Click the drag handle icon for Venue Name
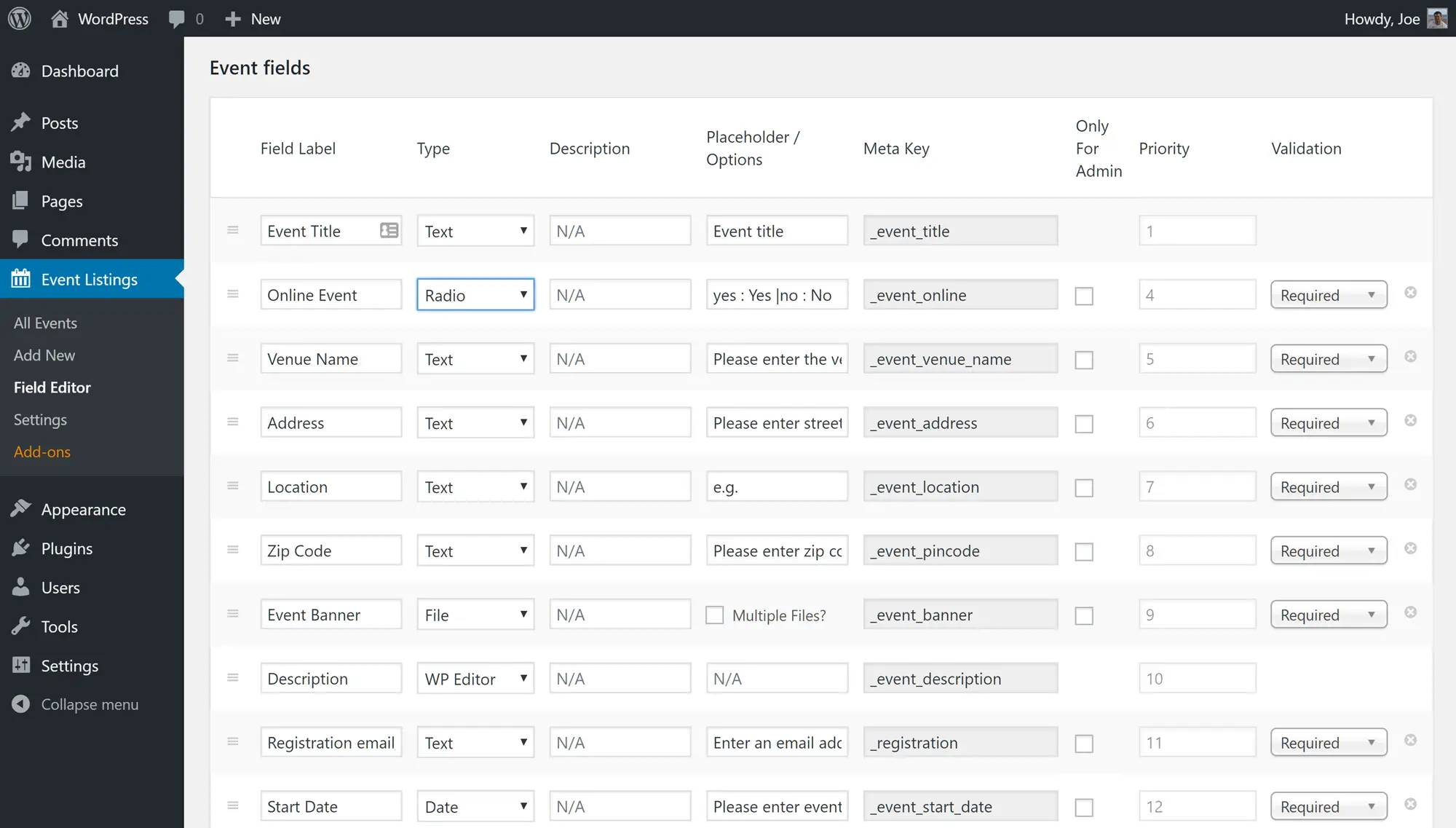This screenshot has height=828, width=1456. [x=232, y=358]
